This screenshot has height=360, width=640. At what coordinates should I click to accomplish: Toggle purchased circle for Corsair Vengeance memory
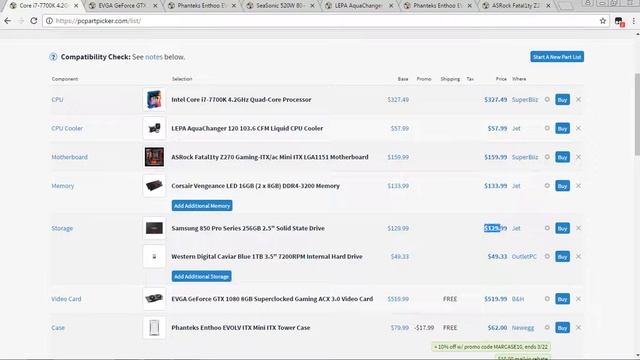[547, 186]
